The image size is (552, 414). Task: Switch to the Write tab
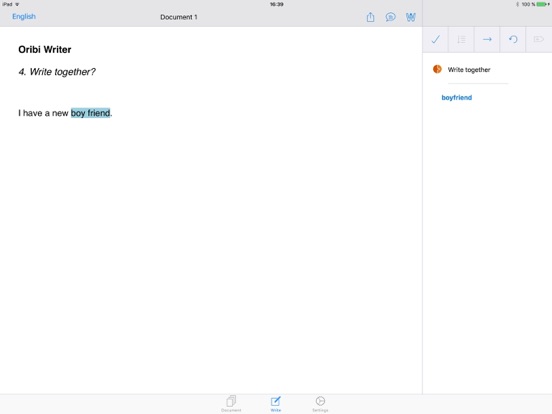click(x=276, y=403)
